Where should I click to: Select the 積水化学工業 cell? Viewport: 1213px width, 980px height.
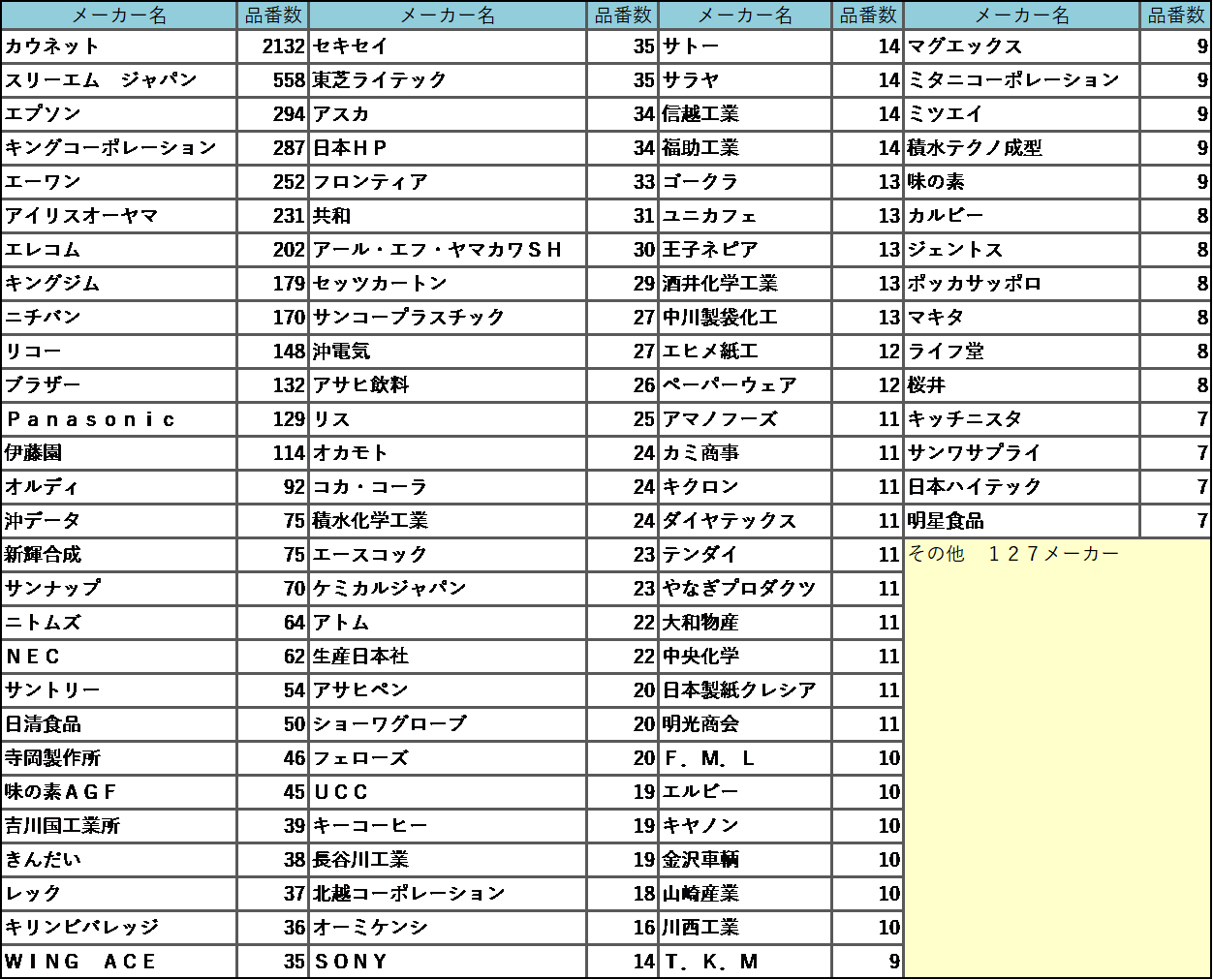(x=448, y=521)
